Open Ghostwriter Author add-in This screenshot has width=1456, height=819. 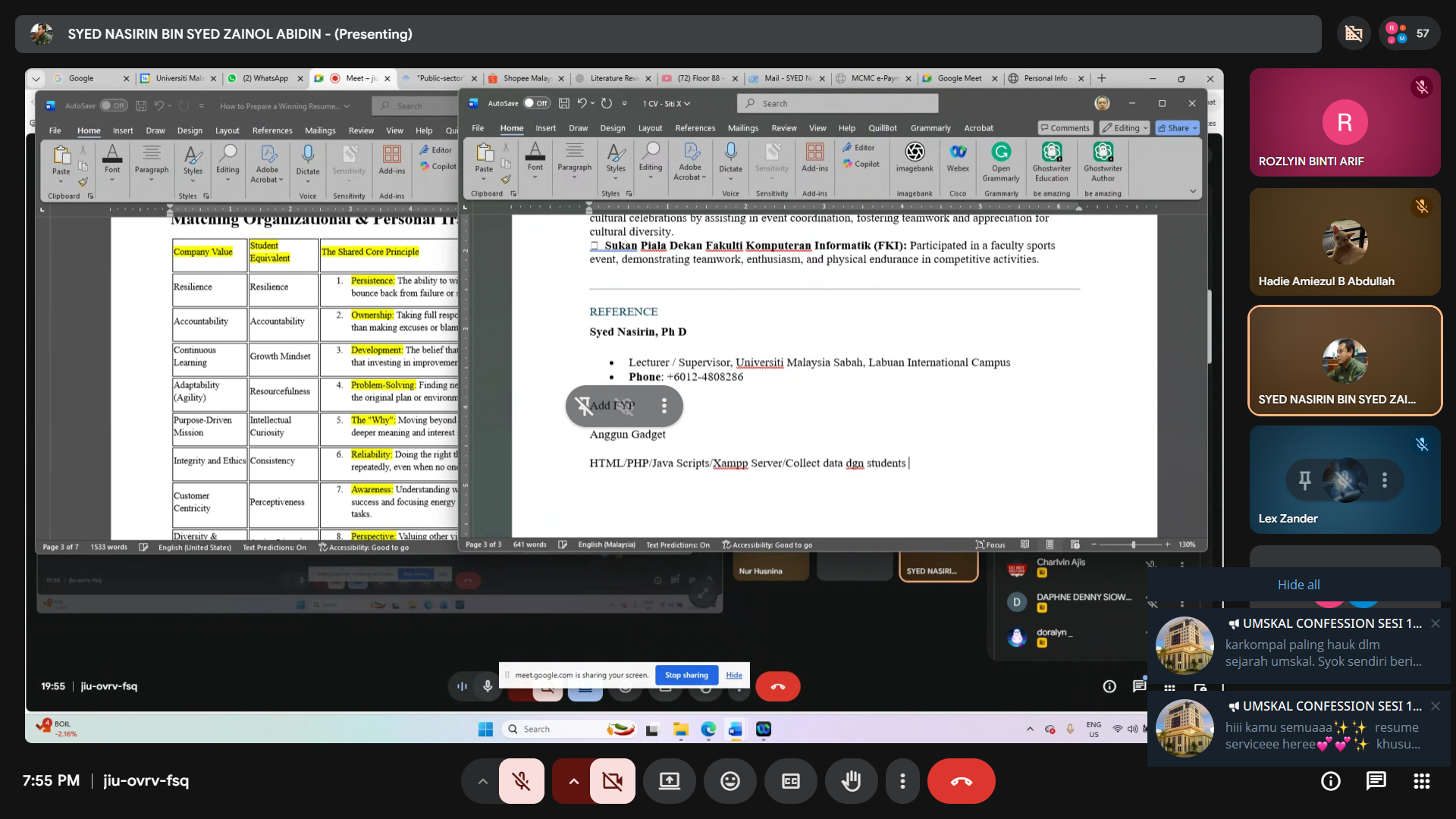tap(1103, 162)
